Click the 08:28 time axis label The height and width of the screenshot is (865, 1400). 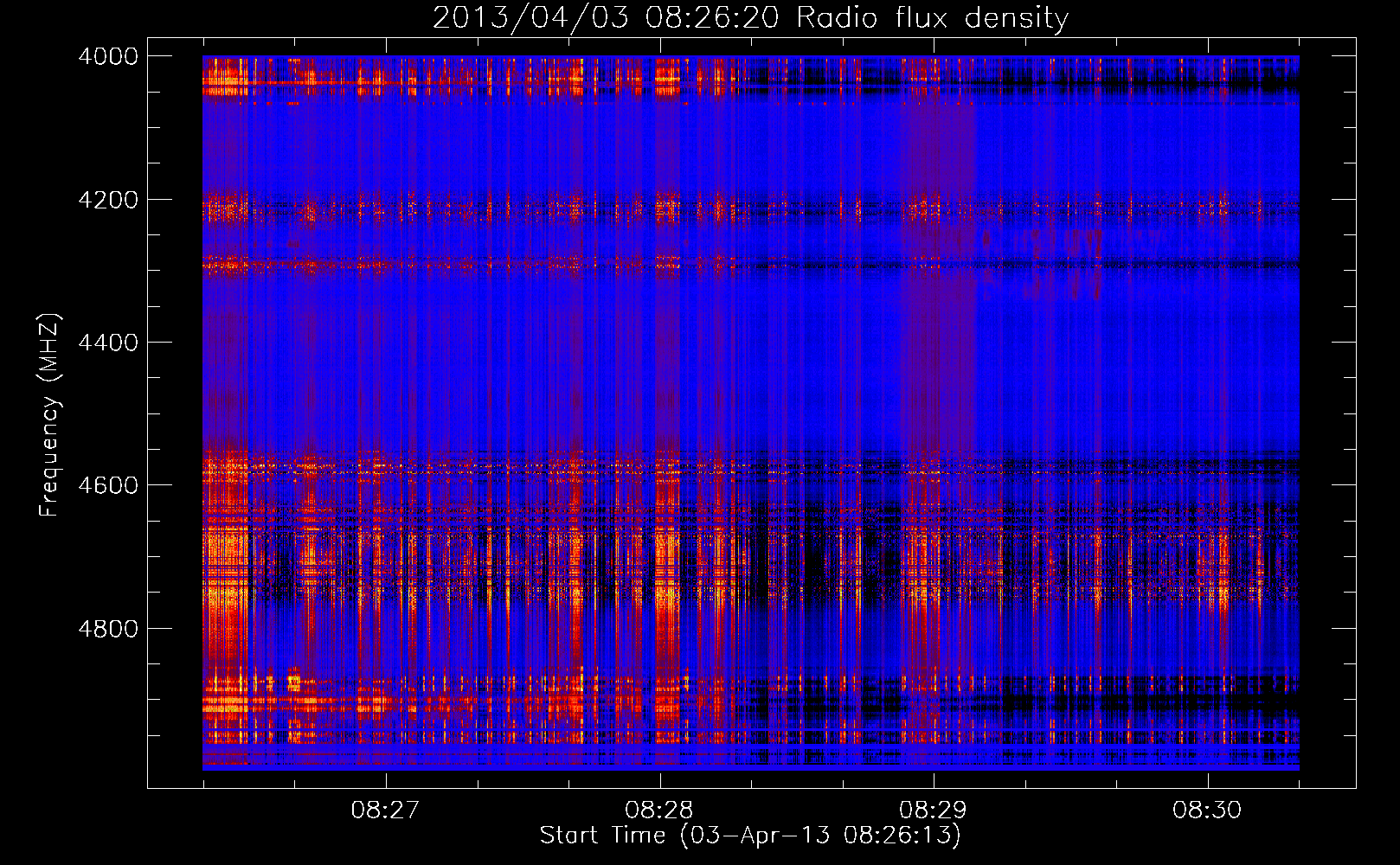click(x=659, y=811)
